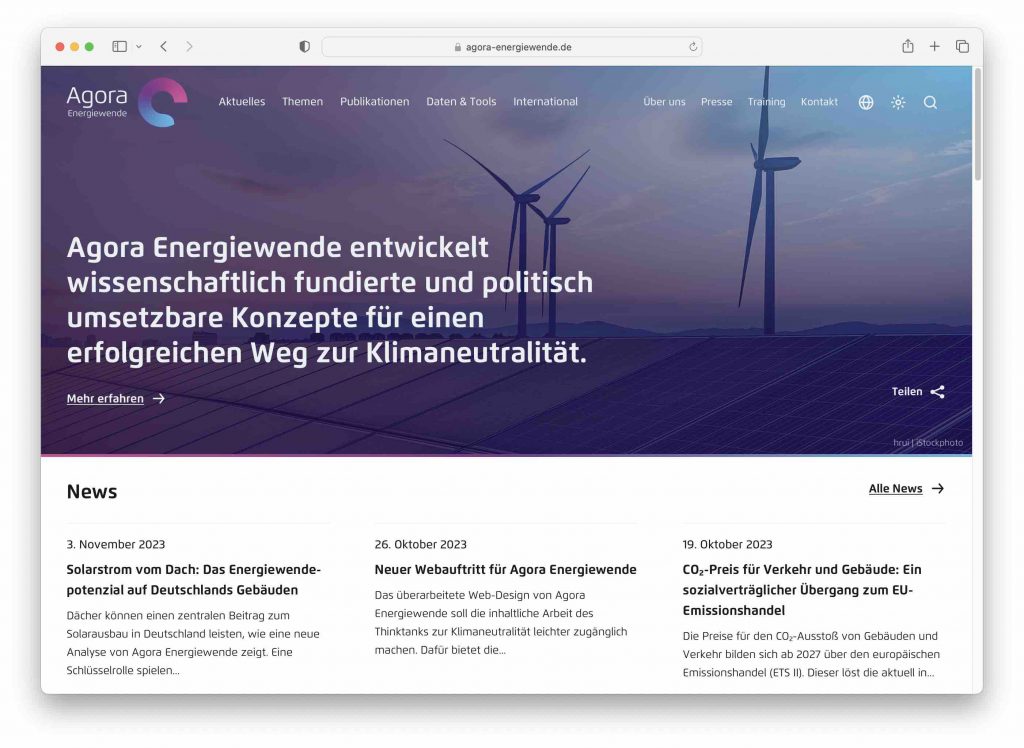Click the Mehr erfahren link

[105, 398]
